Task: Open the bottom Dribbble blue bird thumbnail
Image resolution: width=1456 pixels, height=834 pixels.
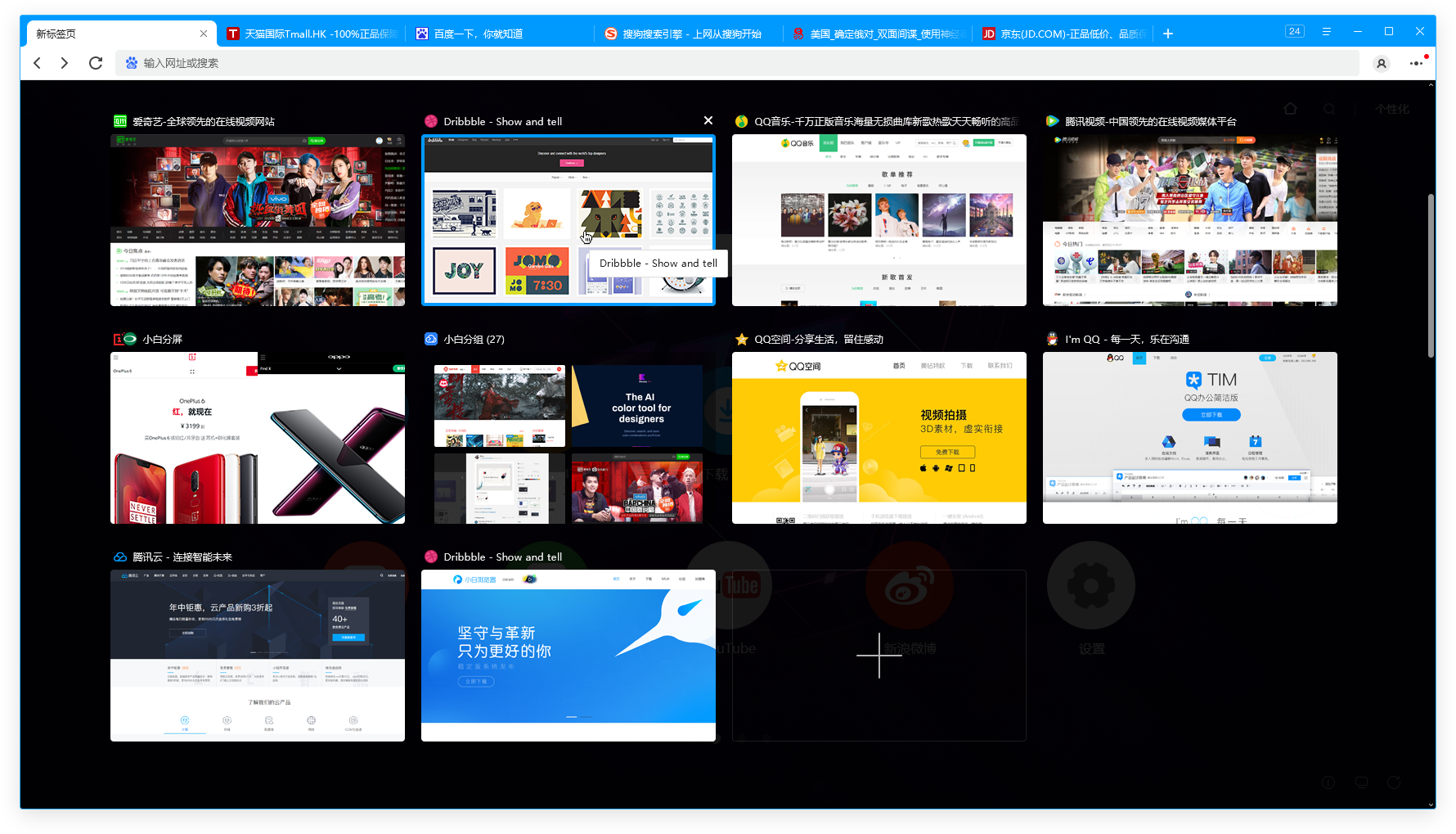Action: coord(568,656)
